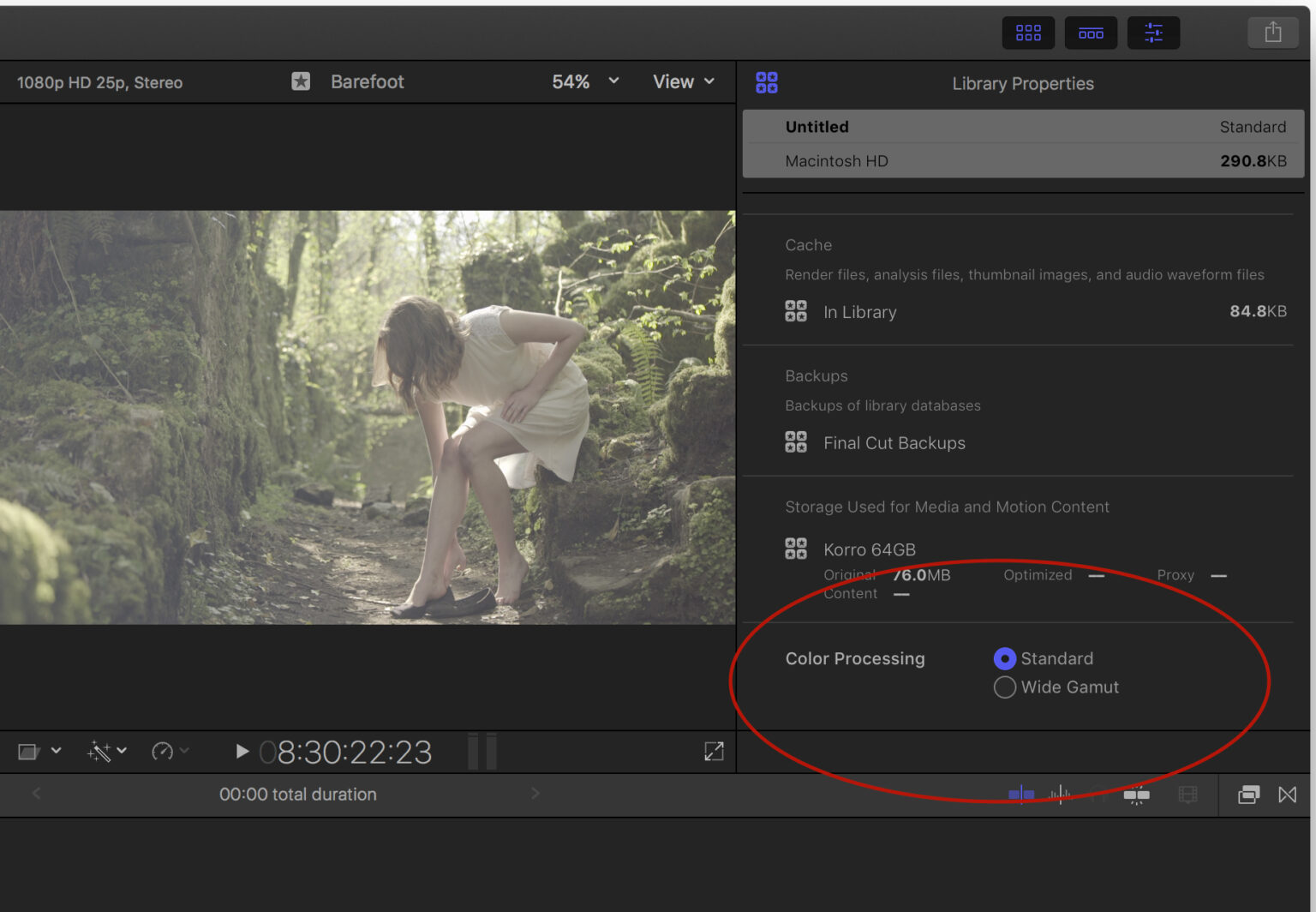The image size is (1316, 912).
Task: Click the Barefoot clip name
Action: (x=368, y=81)
